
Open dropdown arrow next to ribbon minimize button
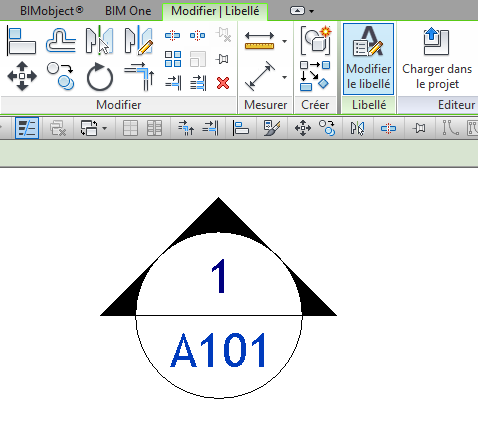click(x=311, y=11)
